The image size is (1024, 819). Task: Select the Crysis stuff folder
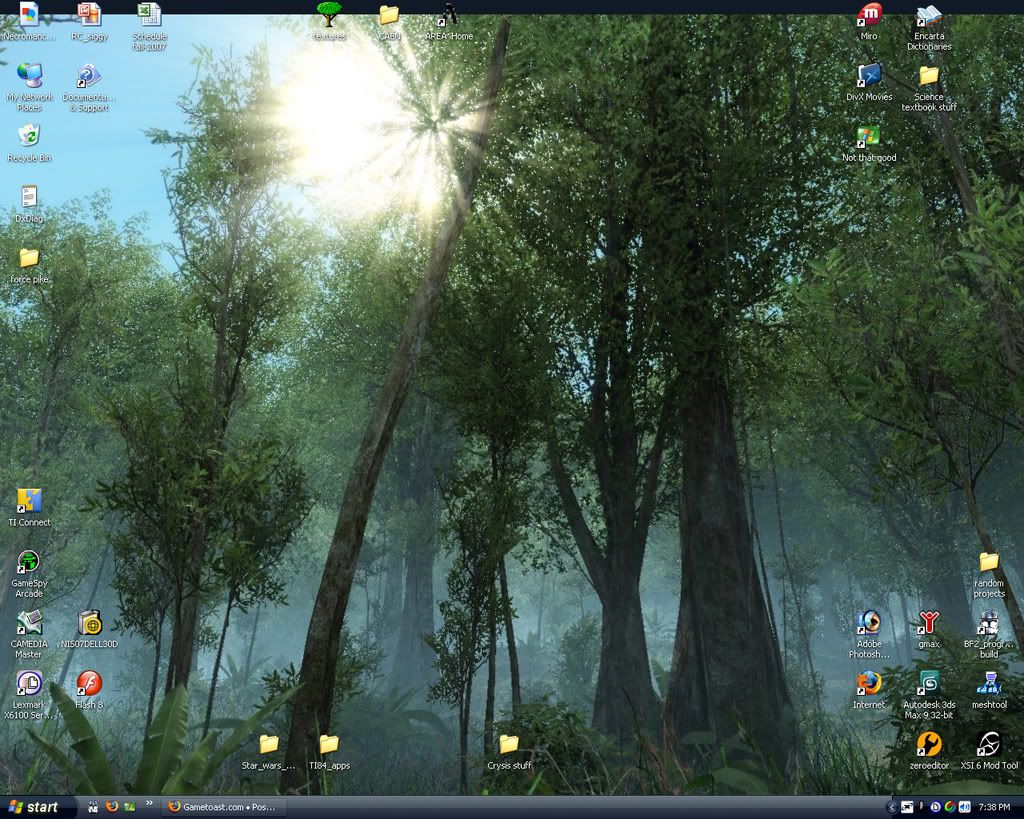pyautogui.click(x=509, y=751)
